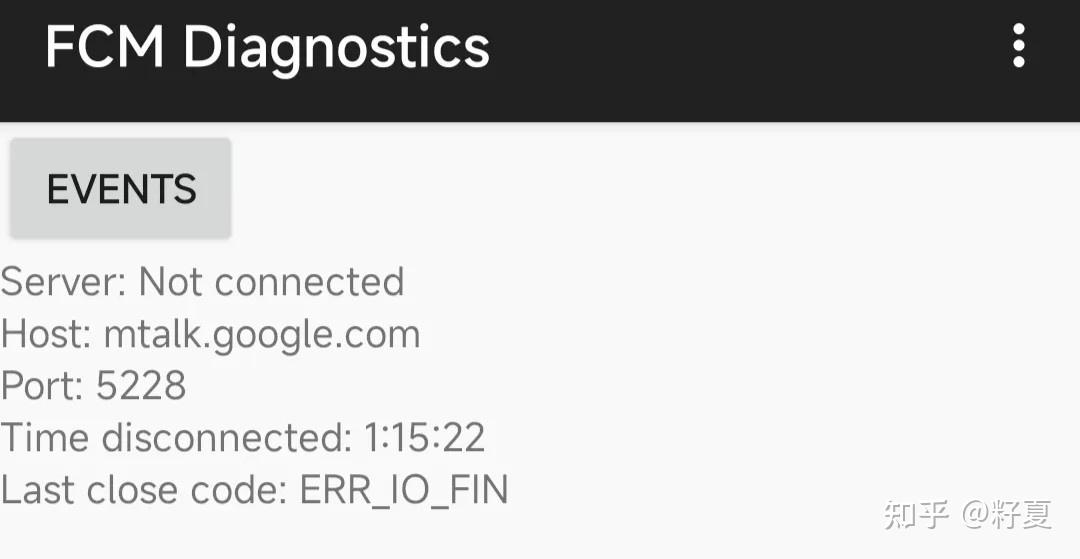Click the "Port:" label

click(x=42, y=387)
